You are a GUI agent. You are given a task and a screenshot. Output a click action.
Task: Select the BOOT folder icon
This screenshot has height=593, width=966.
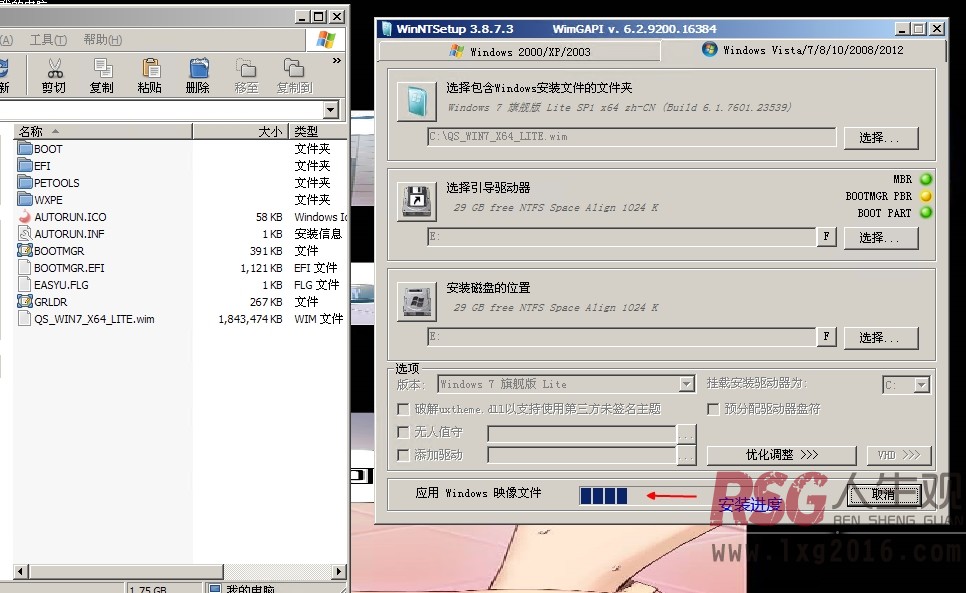tap(25, 148)
